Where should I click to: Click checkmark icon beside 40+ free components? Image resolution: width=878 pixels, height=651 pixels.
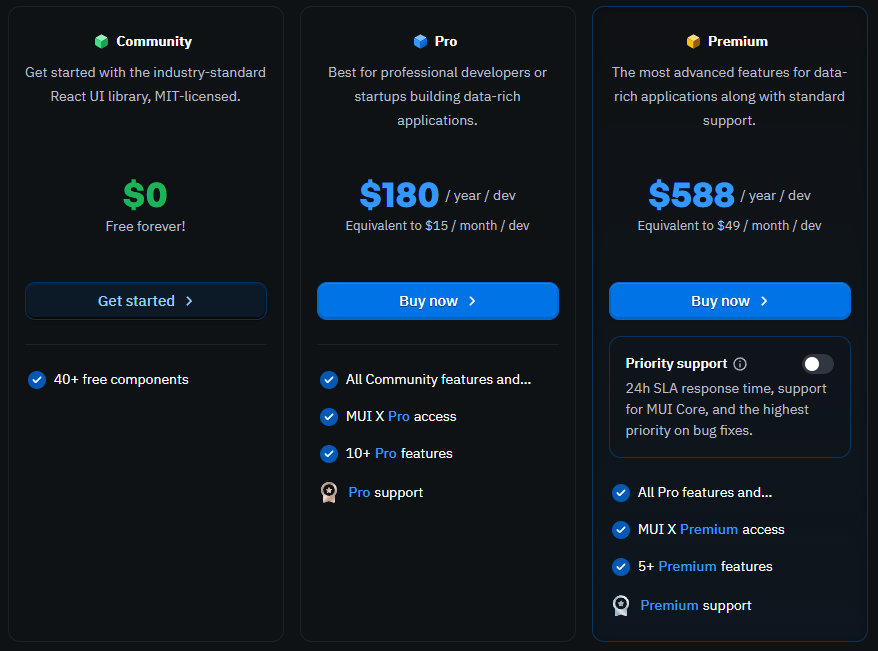pos(37,380)
